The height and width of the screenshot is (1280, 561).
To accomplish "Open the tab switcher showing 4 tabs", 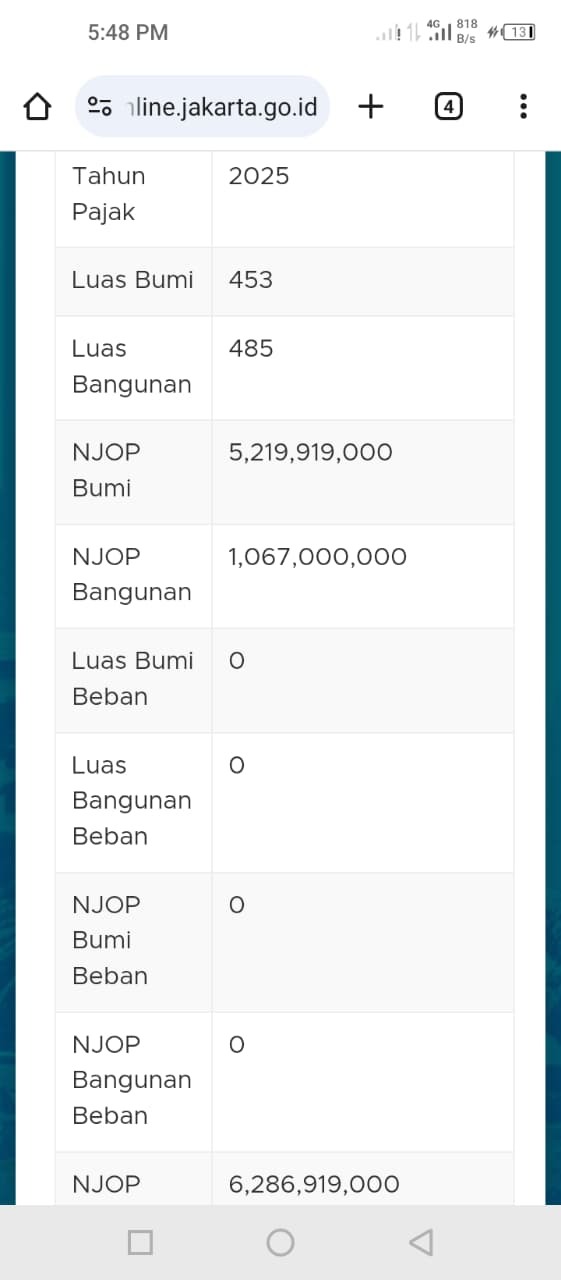I will click(x=449, y=106).
